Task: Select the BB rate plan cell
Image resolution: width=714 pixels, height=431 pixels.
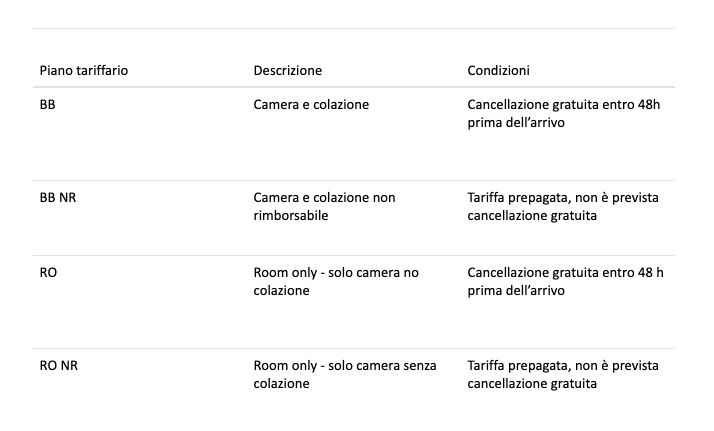Action: (47, 105)
